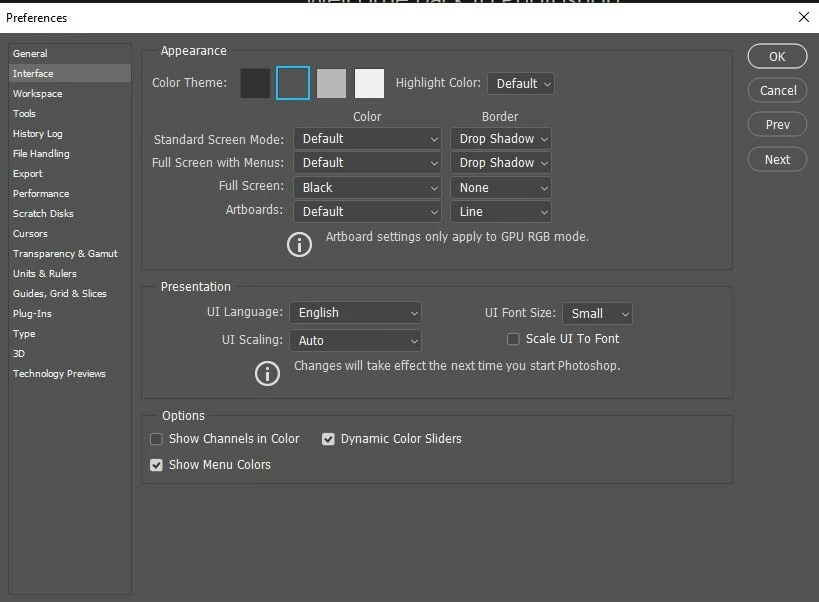This screenshot has height=602, width=819.
Task: Enable Scale UI To Font checkbox
Action: pyautogui.click(x=513, y=339)
